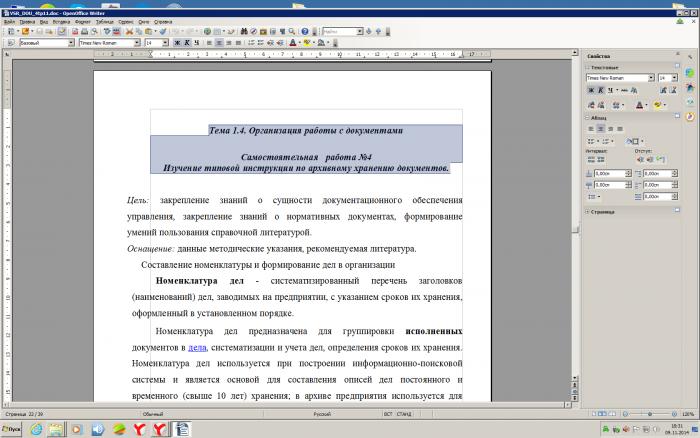Click the Print icon in toolbar
Image resolution: width=700 pixels, height=438 pixels.
84,32
